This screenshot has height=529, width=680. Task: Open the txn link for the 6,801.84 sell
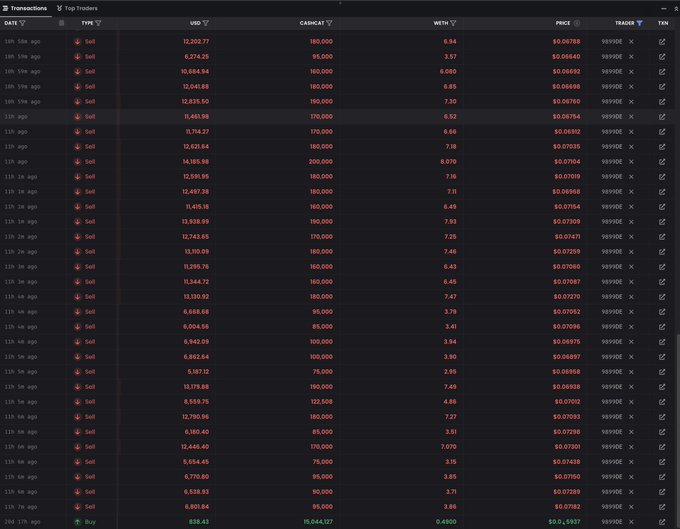click(662, 507)
